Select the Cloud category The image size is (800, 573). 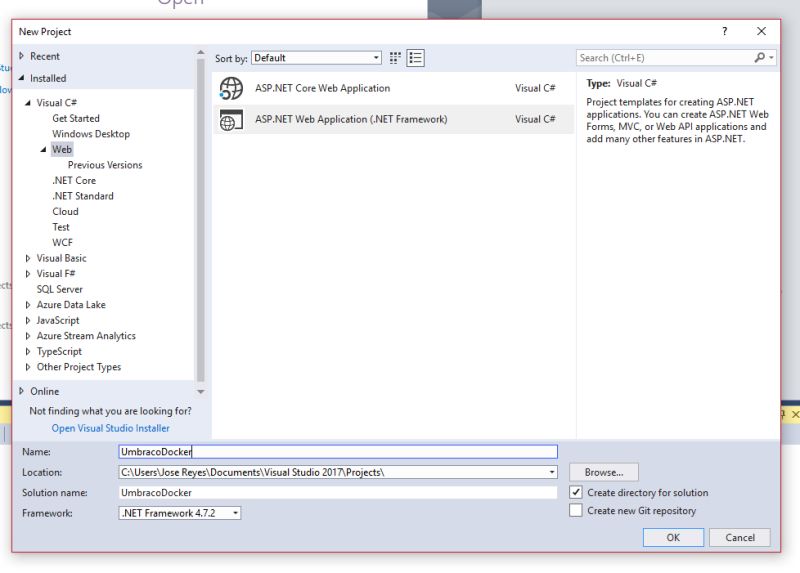[x=65, y=211]
